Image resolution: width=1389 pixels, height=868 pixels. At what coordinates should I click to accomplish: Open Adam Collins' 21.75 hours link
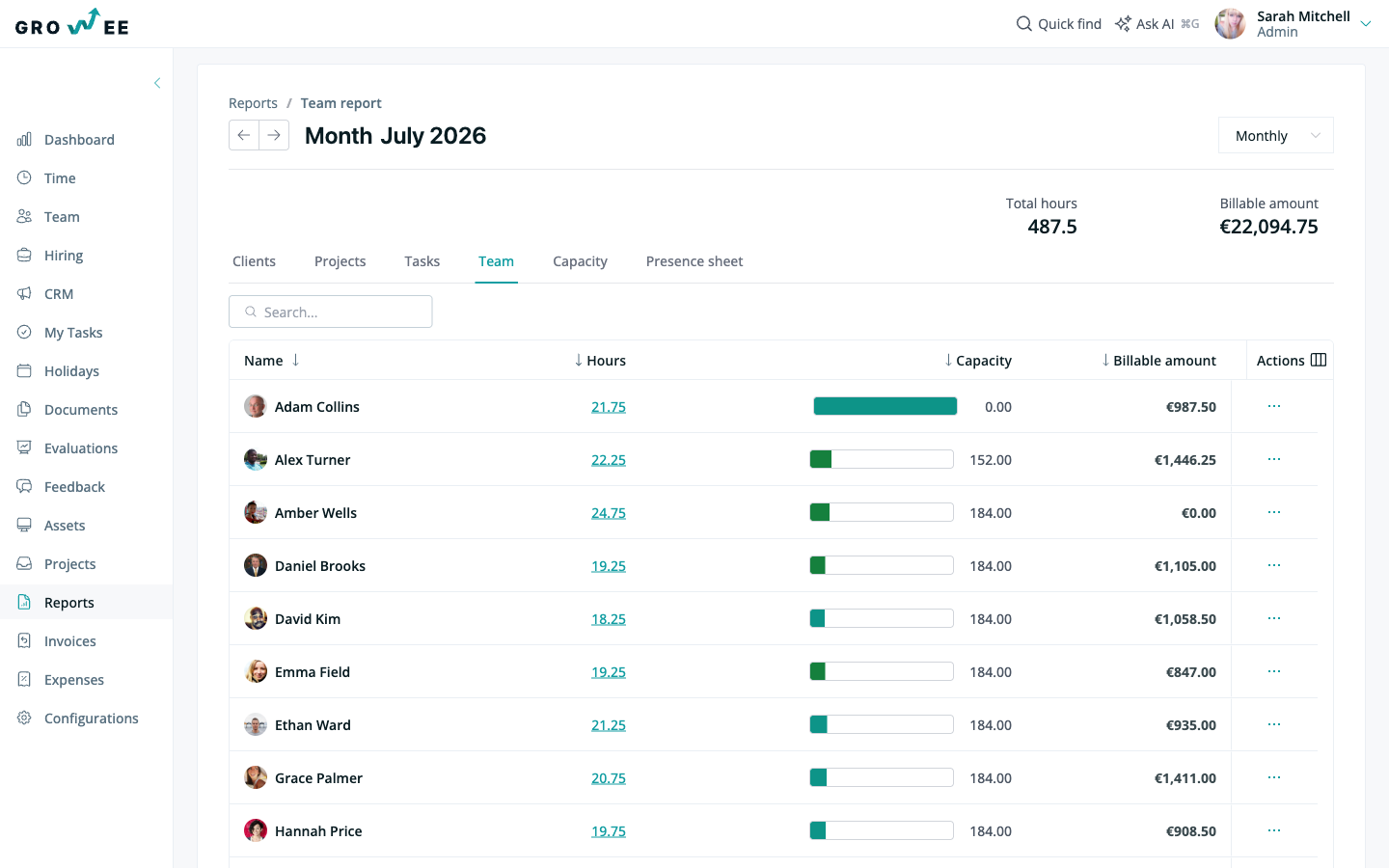coord(609,407)
